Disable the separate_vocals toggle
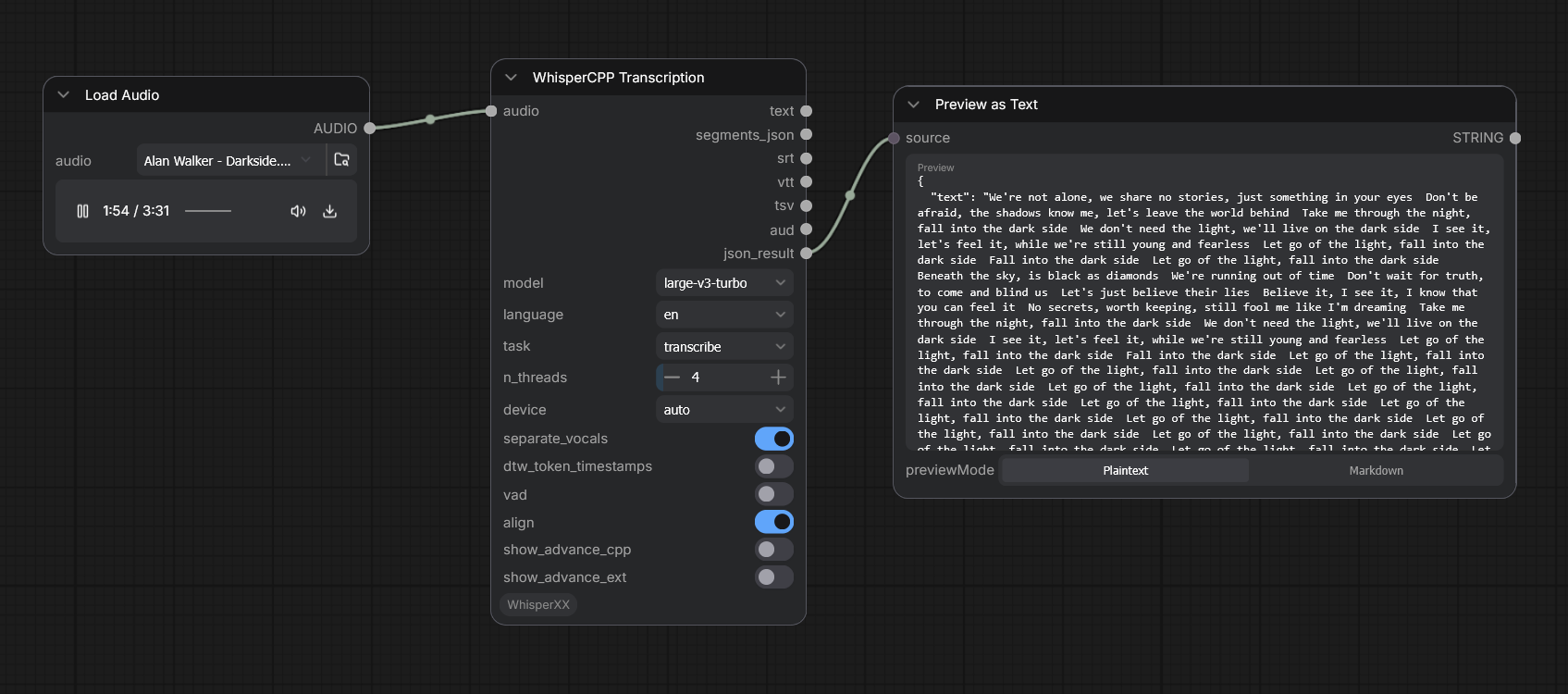Image resolution: width=1568 pixels, height=694 pixels. coord(774,439)
